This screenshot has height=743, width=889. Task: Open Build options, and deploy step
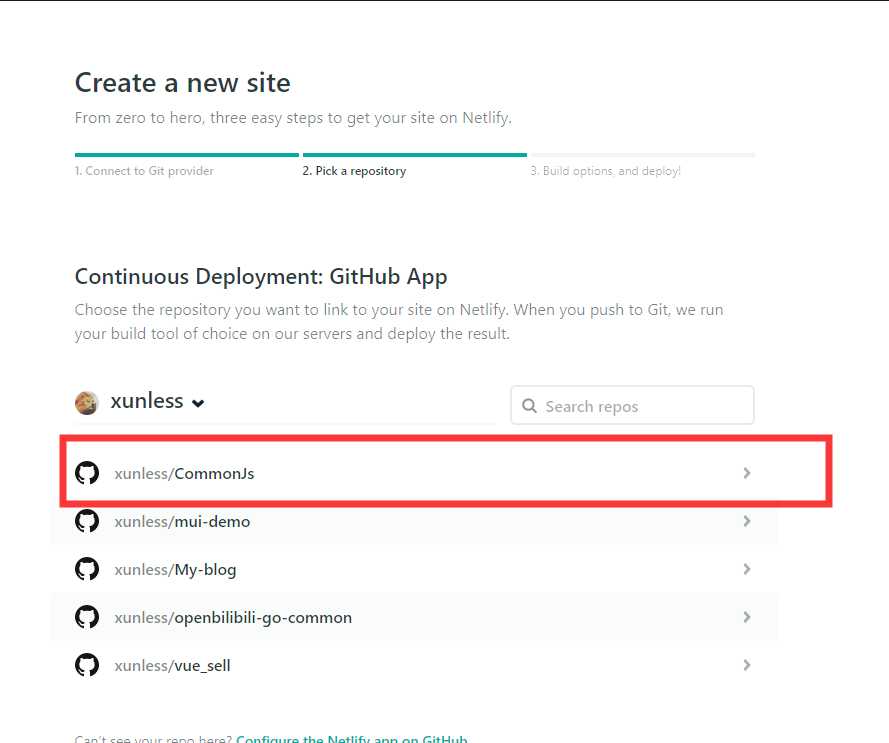coord(605,171)
